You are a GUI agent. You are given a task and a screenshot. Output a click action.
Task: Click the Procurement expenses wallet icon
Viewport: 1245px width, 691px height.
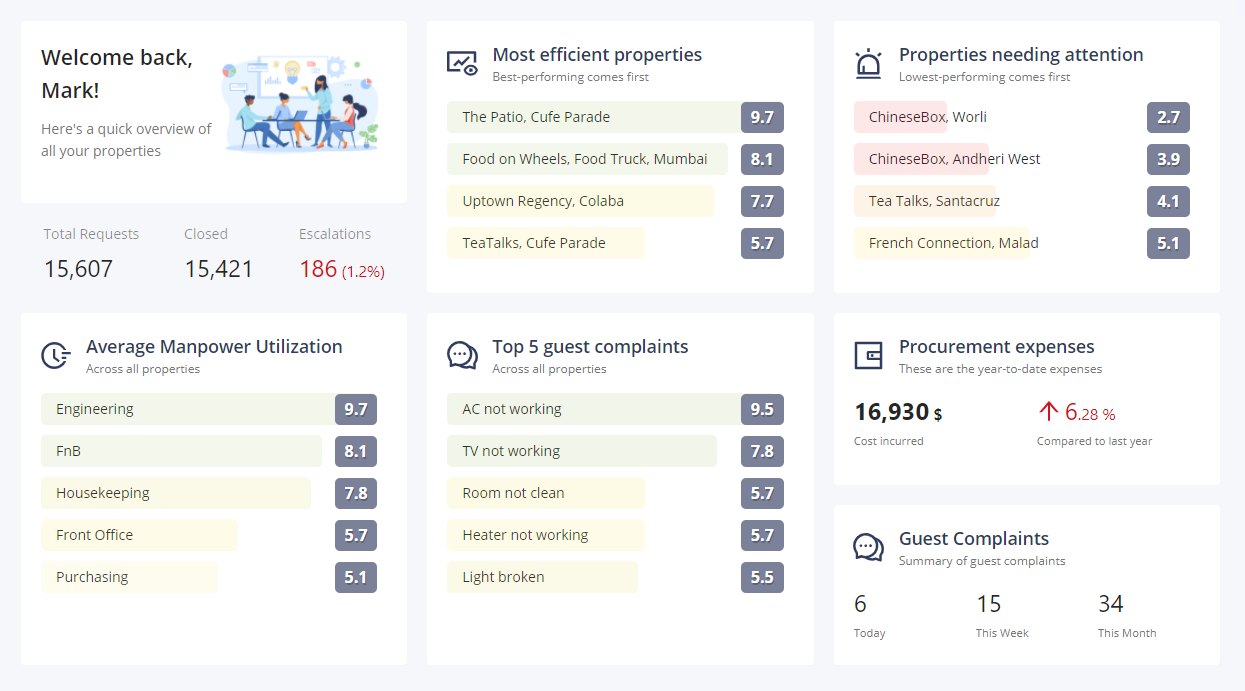(868, 355)
